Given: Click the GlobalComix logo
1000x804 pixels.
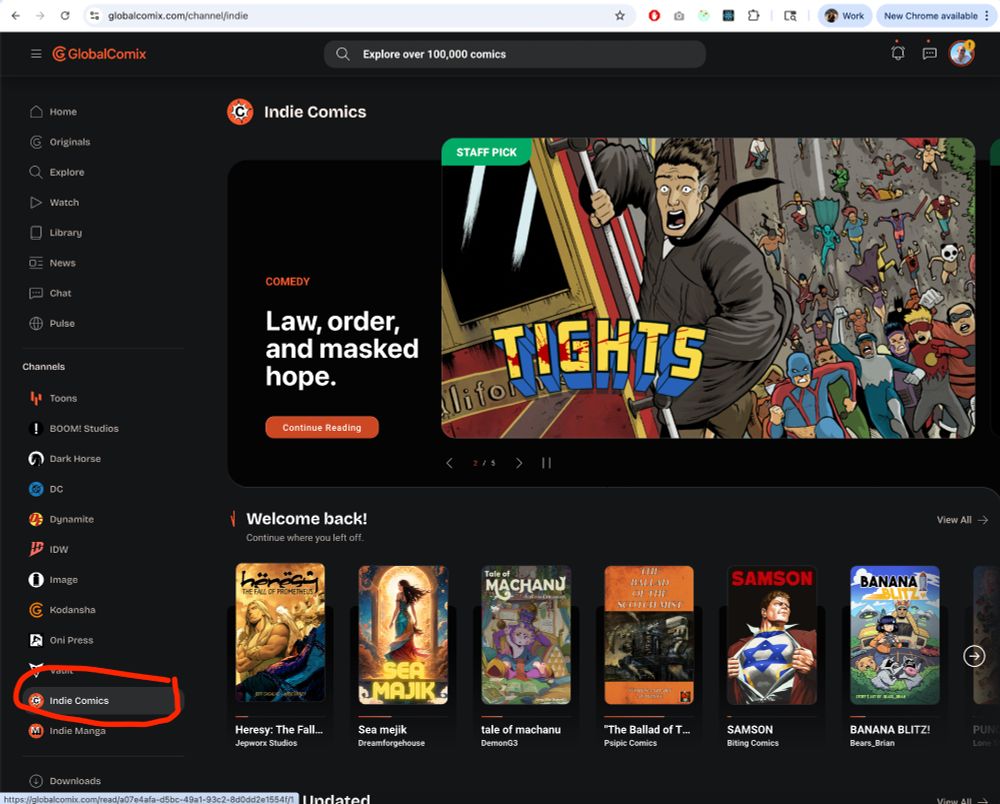Looking at the screenshot, I should click(99, 54).
